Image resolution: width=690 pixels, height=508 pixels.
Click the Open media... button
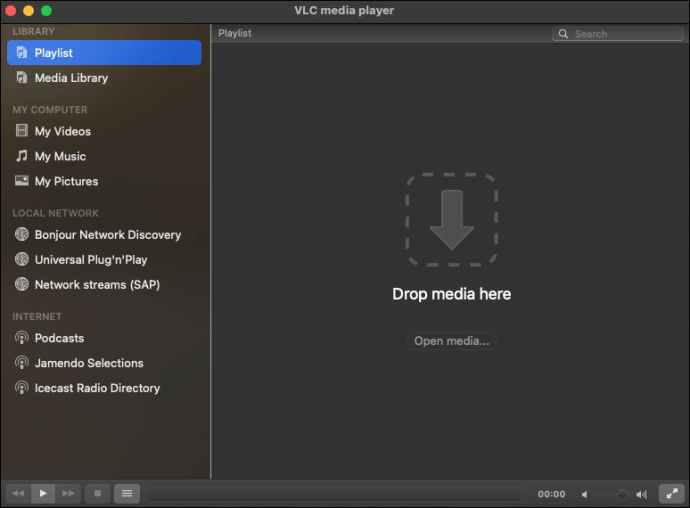coord(452,341)
